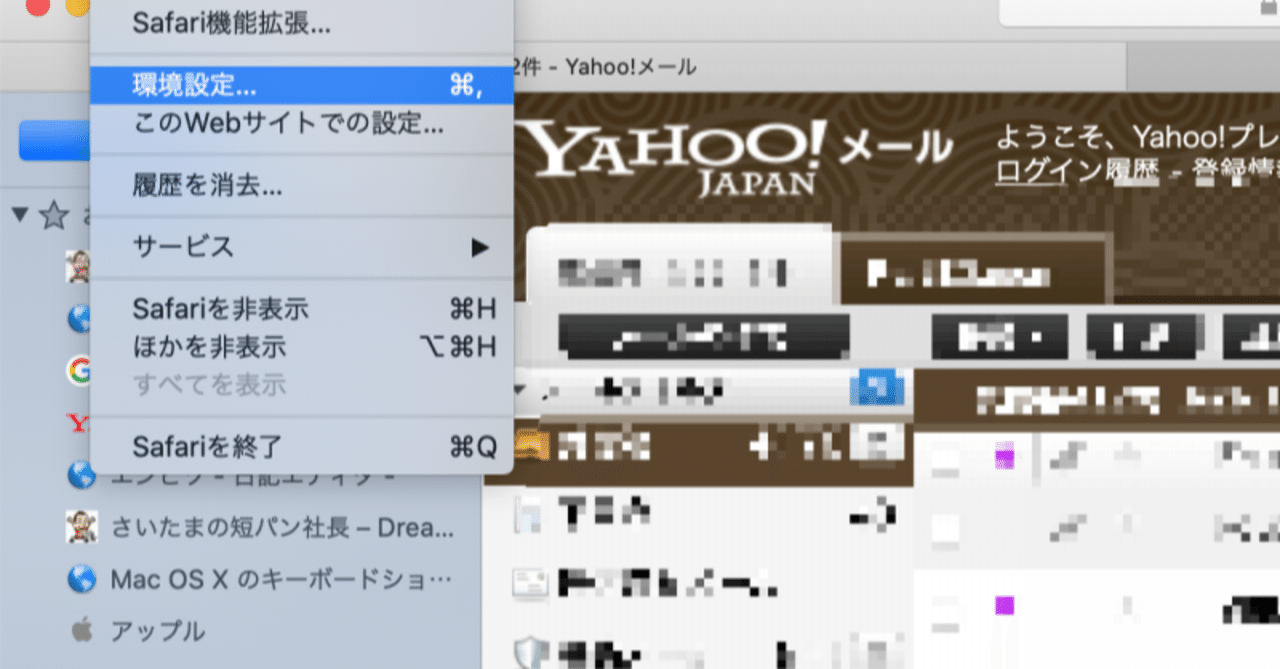
Task: Expand the サービス submenu arrow
Action: (481, 246)
